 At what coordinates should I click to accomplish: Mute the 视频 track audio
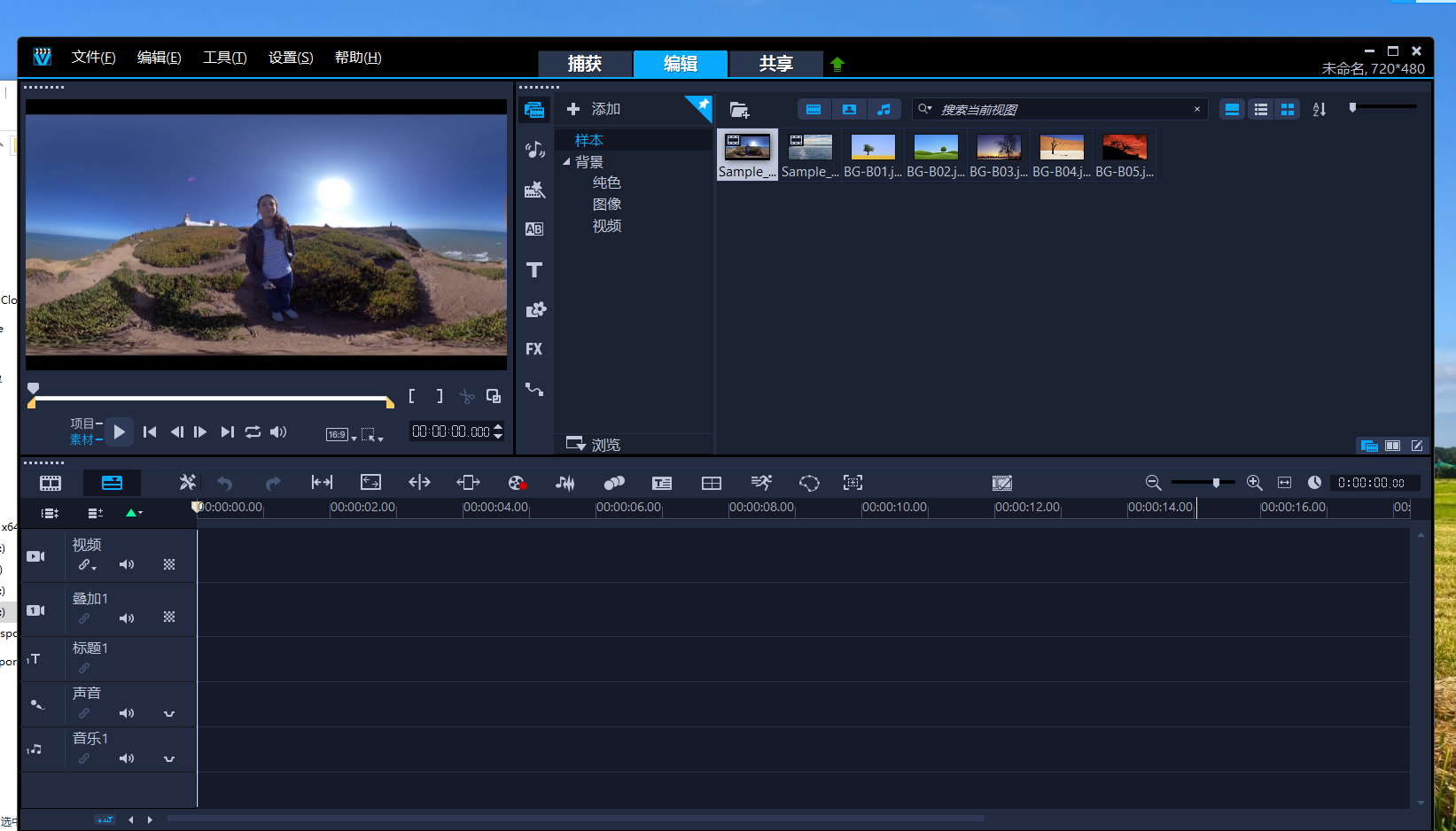click(x=127, y=564)
